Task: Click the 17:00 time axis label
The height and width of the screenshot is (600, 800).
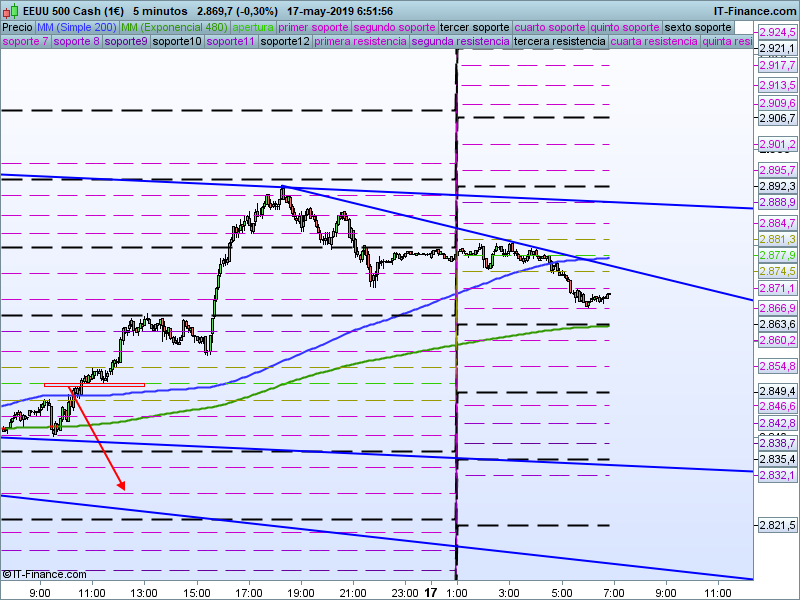Action: coord(249,593)
